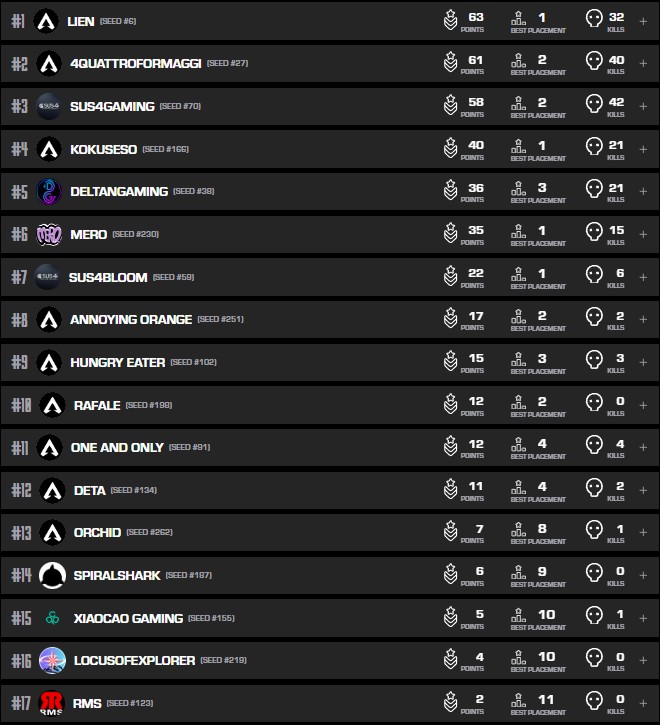Click the SUS4BLOOM team logo
This screenshot has height=725, width=660.
point(49,277)
